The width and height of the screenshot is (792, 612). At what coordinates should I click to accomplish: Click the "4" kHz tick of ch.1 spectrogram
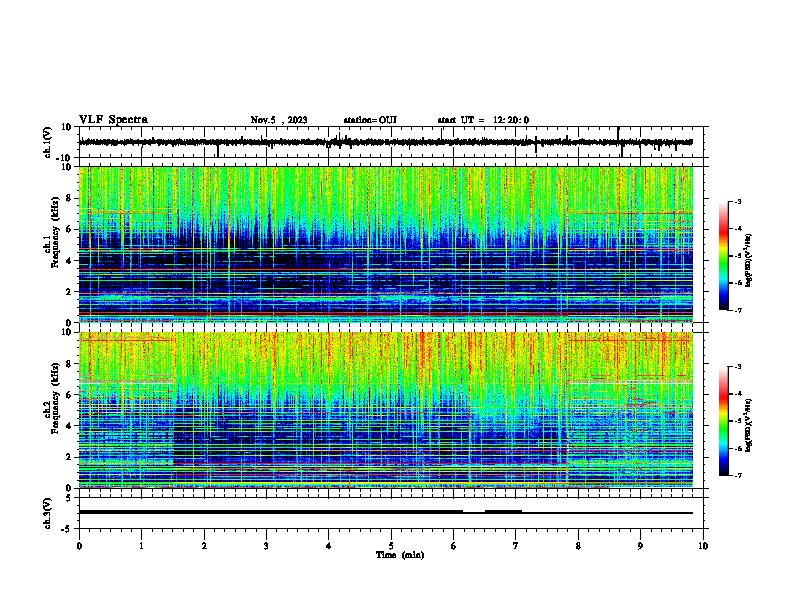pos(69,261)
